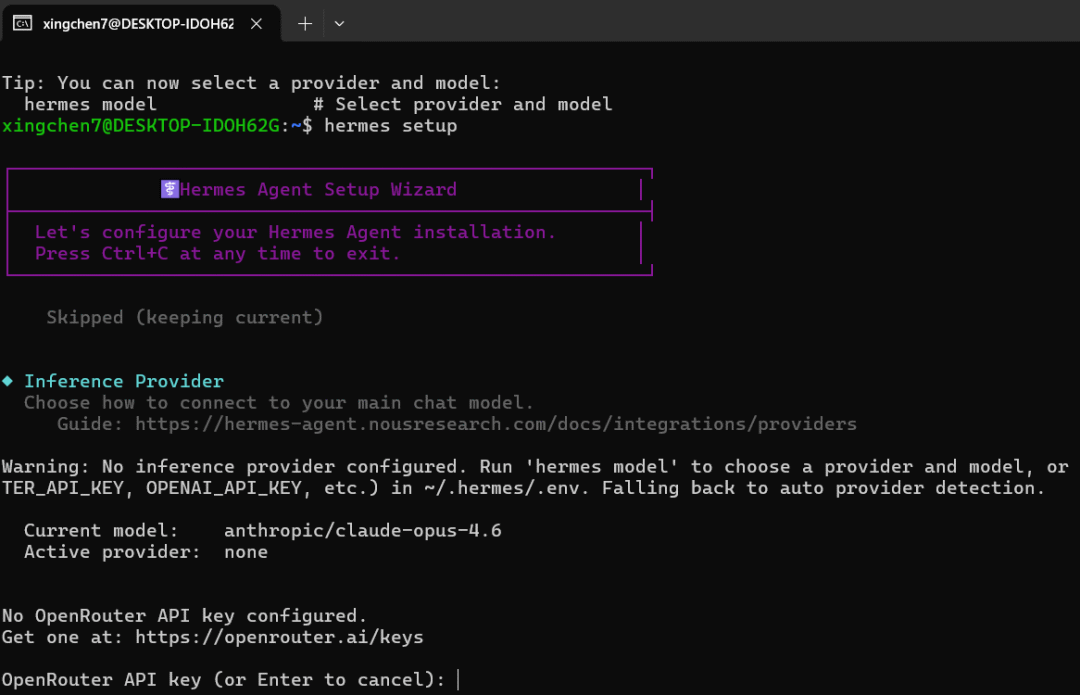Click the Hermes caduceus icon in wizard title

tap(169, 190)
